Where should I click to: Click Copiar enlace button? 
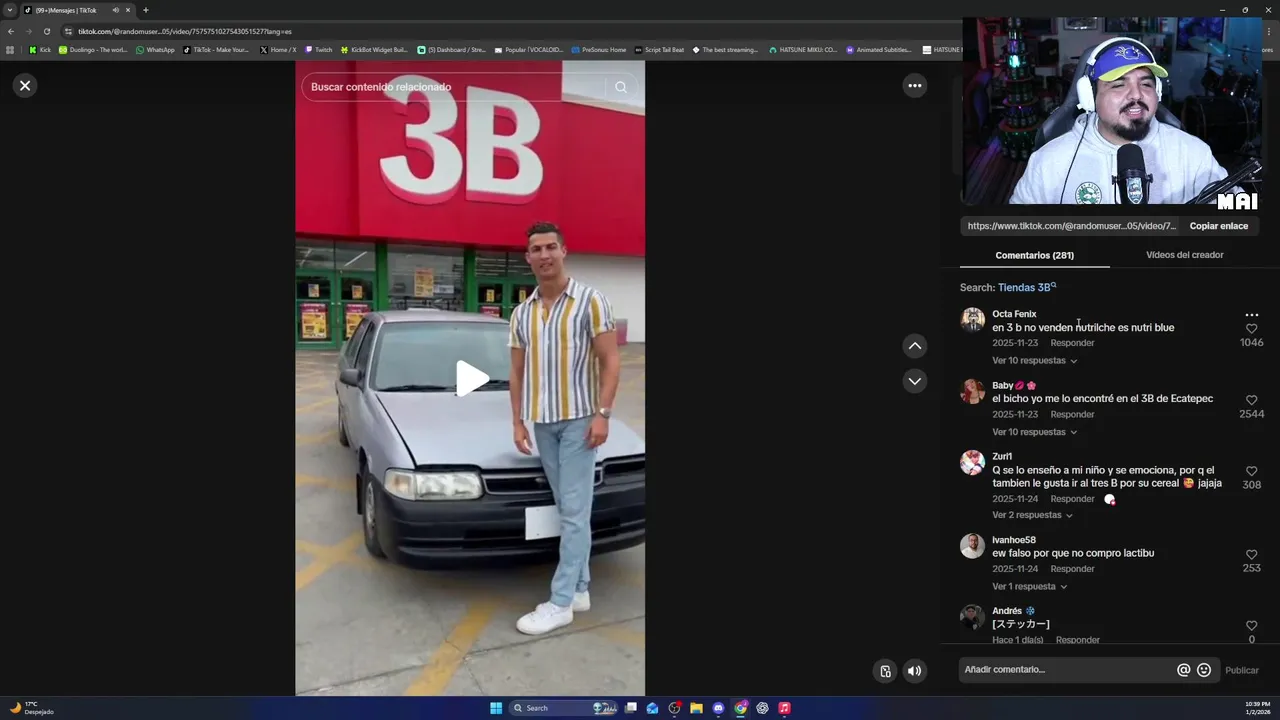1218,226
